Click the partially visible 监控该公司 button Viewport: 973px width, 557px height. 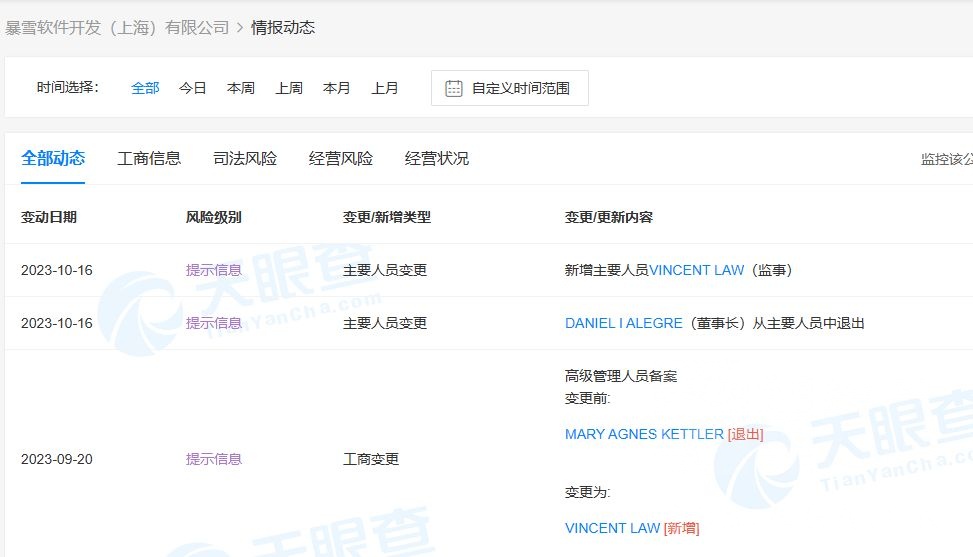click(x=947, y=159)
